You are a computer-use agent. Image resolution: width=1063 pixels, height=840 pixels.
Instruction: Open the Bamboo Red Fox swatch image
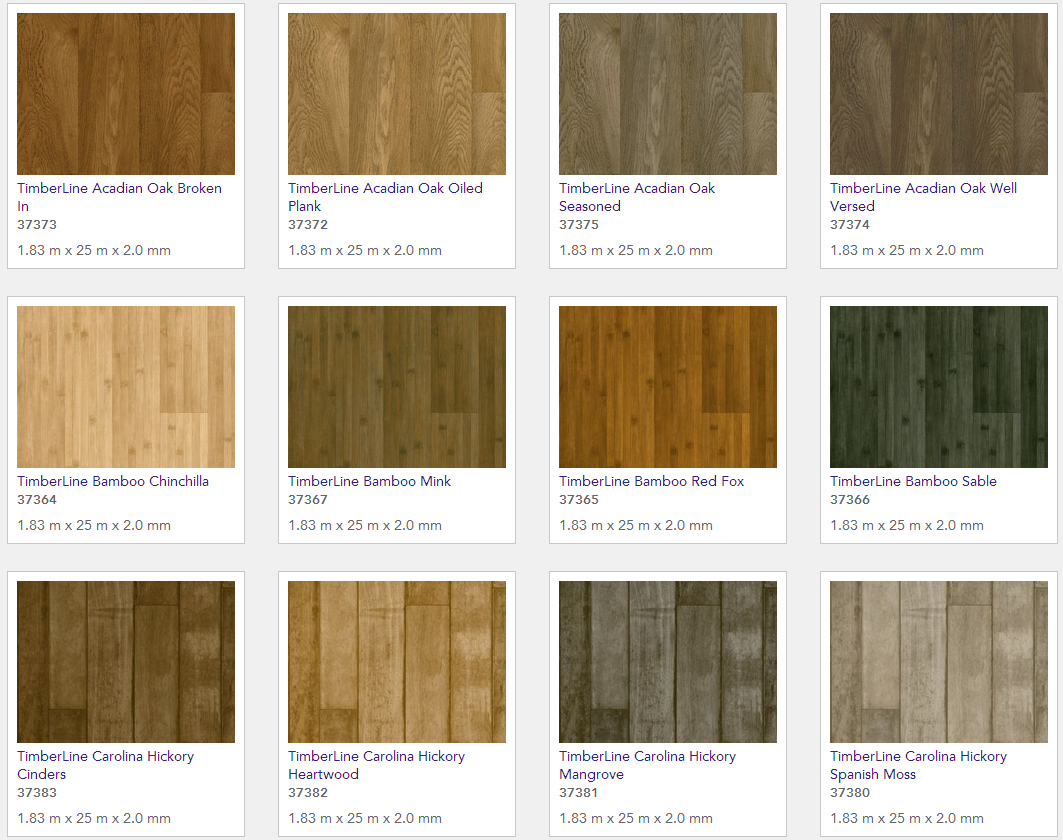pyautogui.click(x=668, y=387)
